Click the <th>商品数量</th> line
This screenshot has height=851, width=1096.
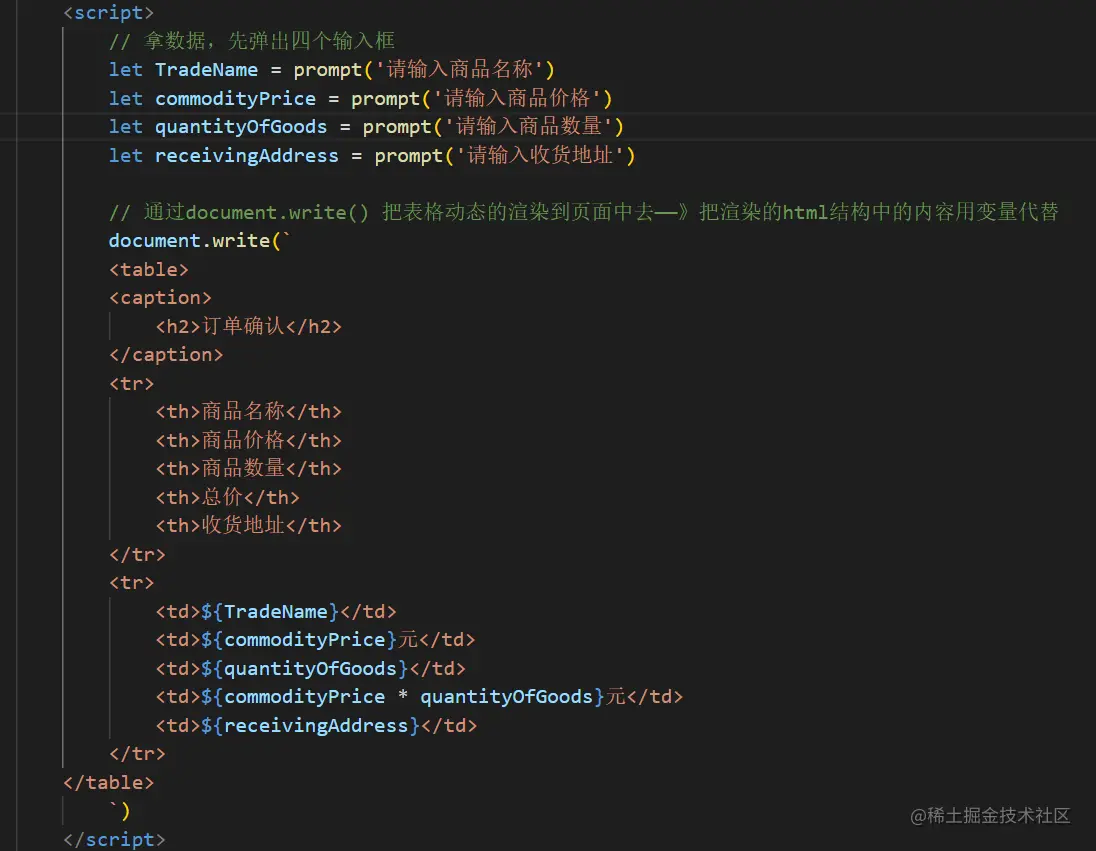click(248, 469)
